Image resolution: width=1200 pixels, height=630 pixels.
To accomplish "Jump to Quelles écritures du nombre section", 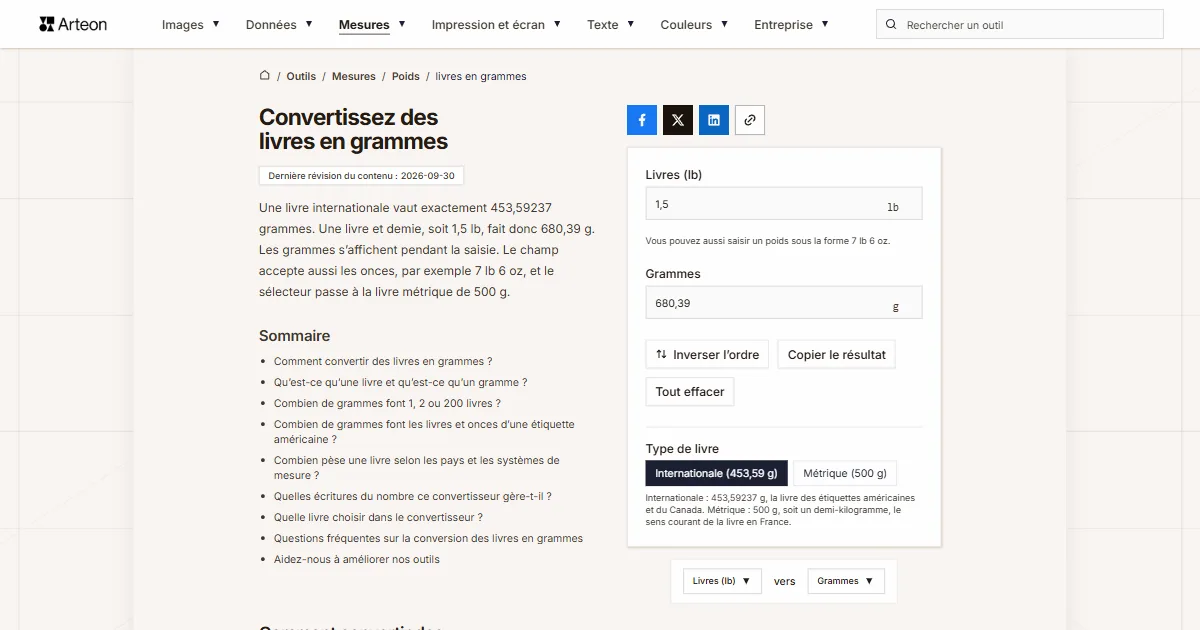I will 413,497.
